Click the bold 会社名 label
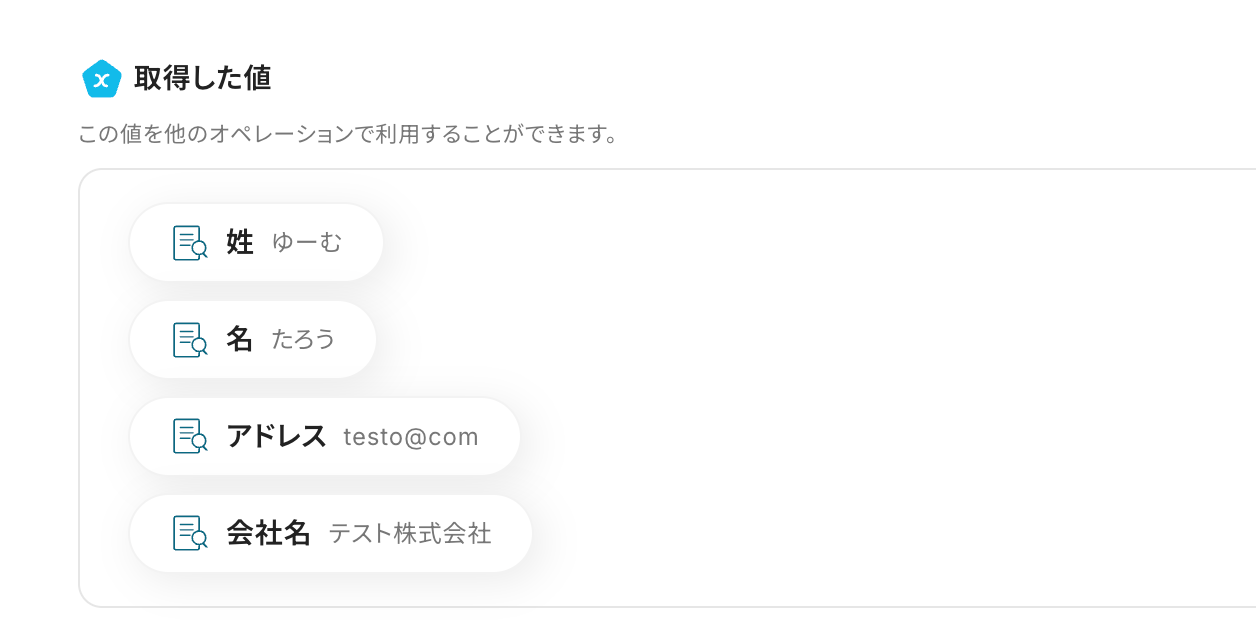Screen dimensions: 1256x644 tap(268, 534)
